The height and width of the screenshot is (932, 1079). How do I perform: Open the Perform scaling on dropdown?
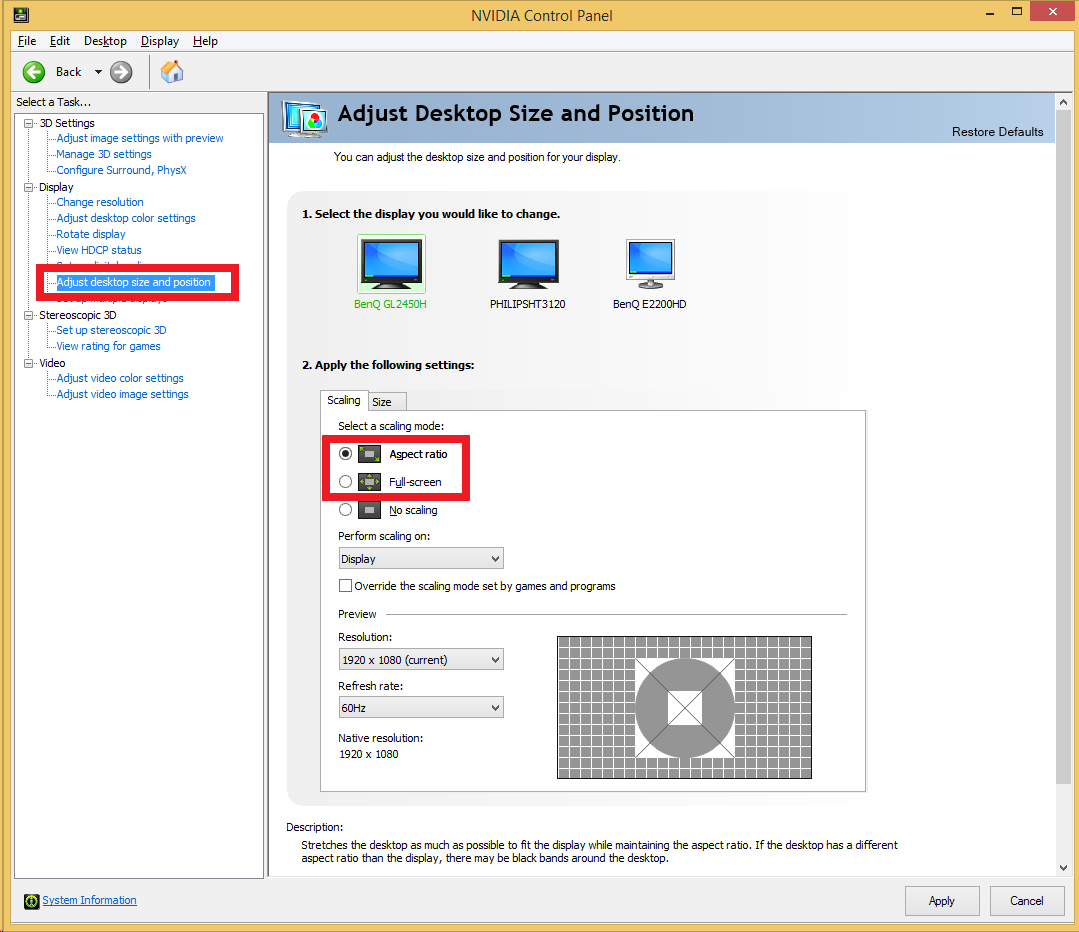[421, 558]
